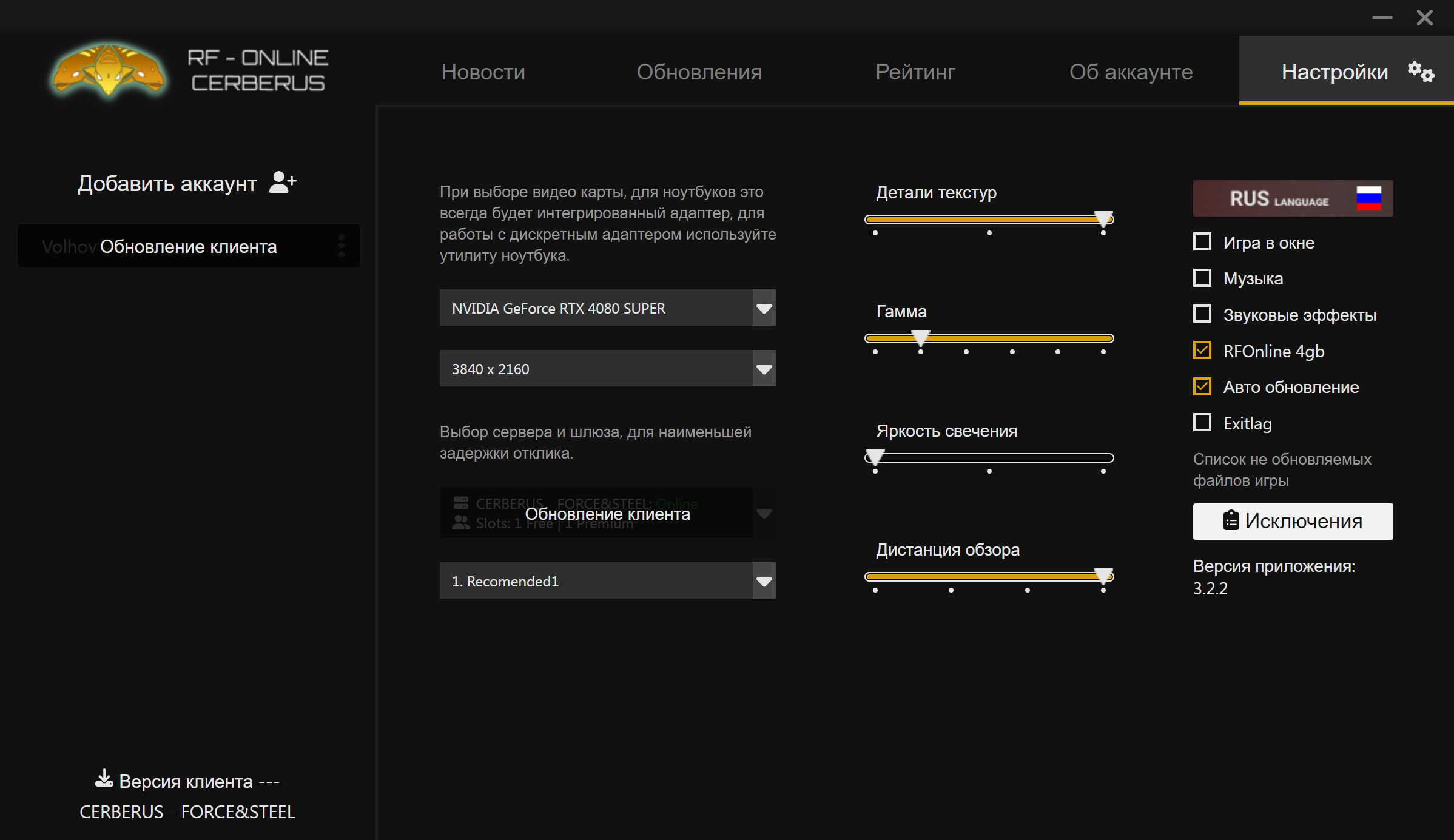The image size is (1454, 840).
Task: Click the Russian flag icon
Action: point(1368,198)
